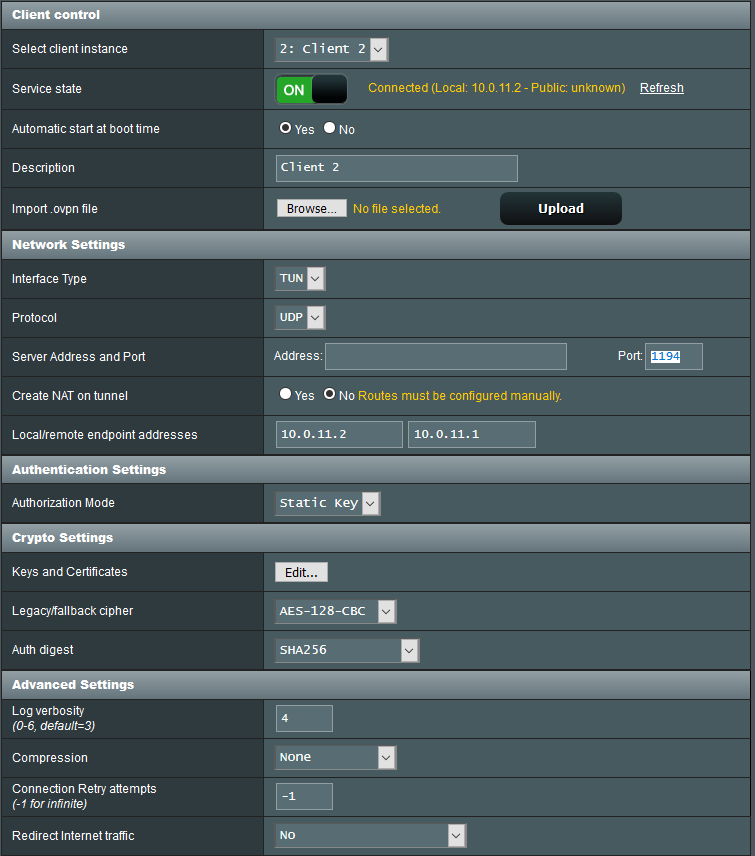Viewport: 755px width, 856px height.
Task: Open the Select client instance dropdown
Action: click(331, 49)
